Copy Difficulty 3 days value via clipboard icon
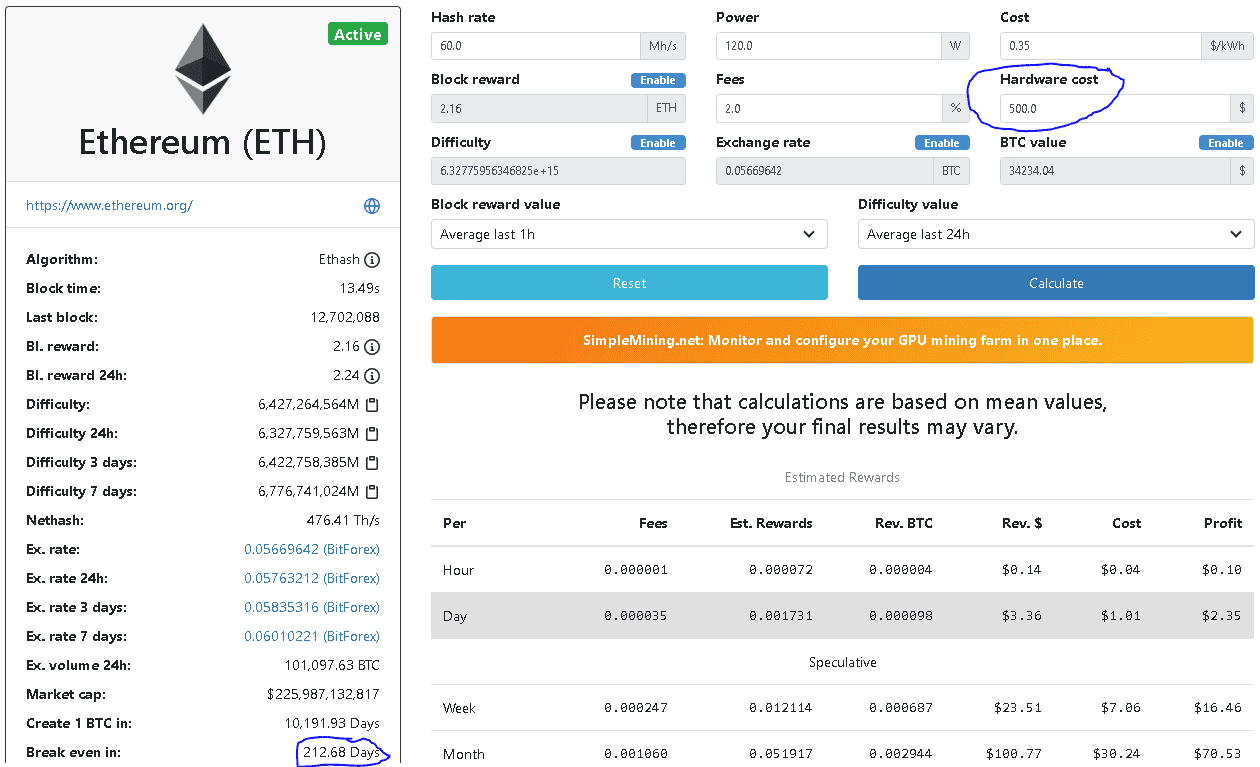The image size is (1260, 767). 372,463
